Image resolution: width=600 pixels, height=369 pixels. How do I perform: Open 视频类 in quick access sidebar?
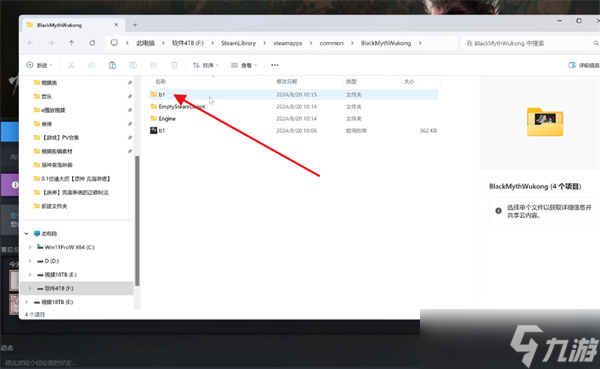coord(49,83)
